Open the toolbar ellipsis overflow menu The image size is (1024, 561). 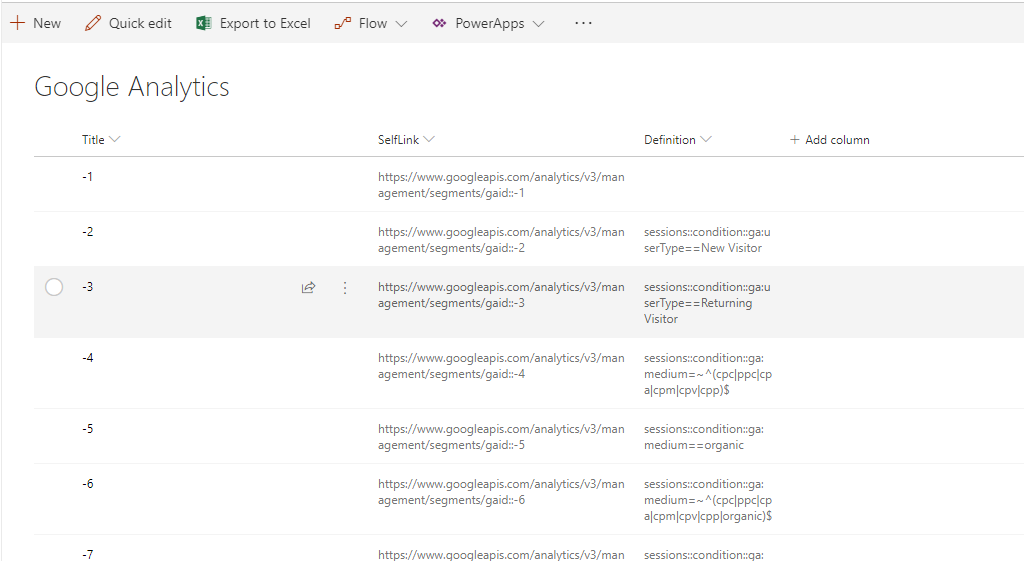click(584, 23)
